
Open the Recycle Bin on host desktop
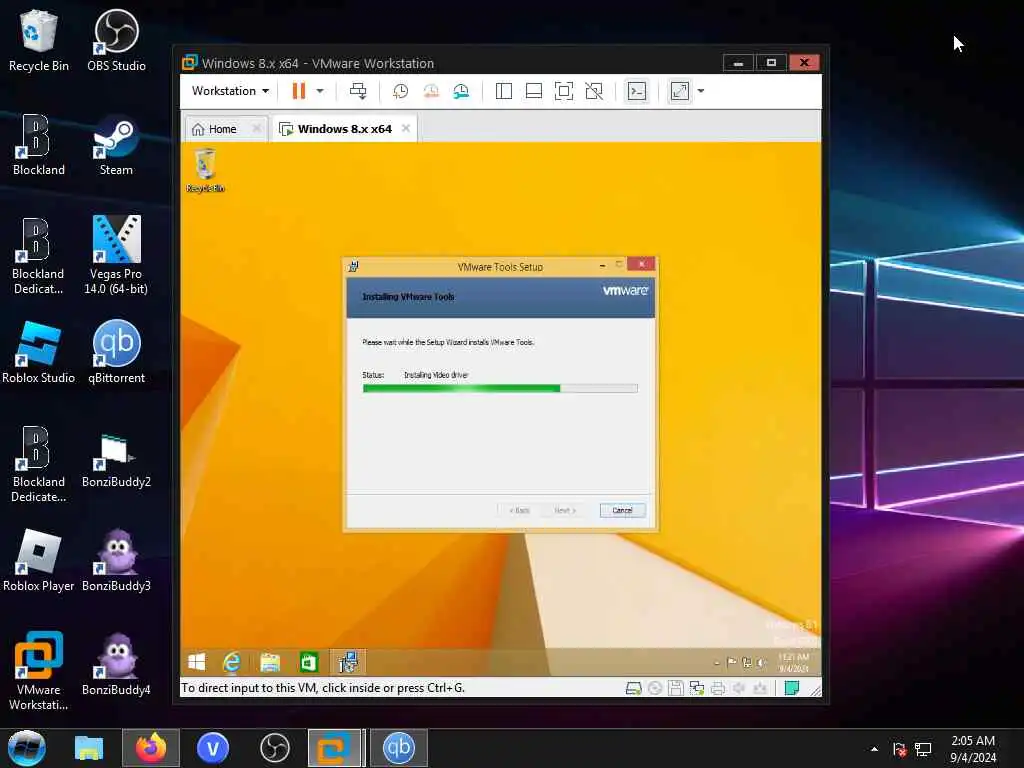[39, 40]
